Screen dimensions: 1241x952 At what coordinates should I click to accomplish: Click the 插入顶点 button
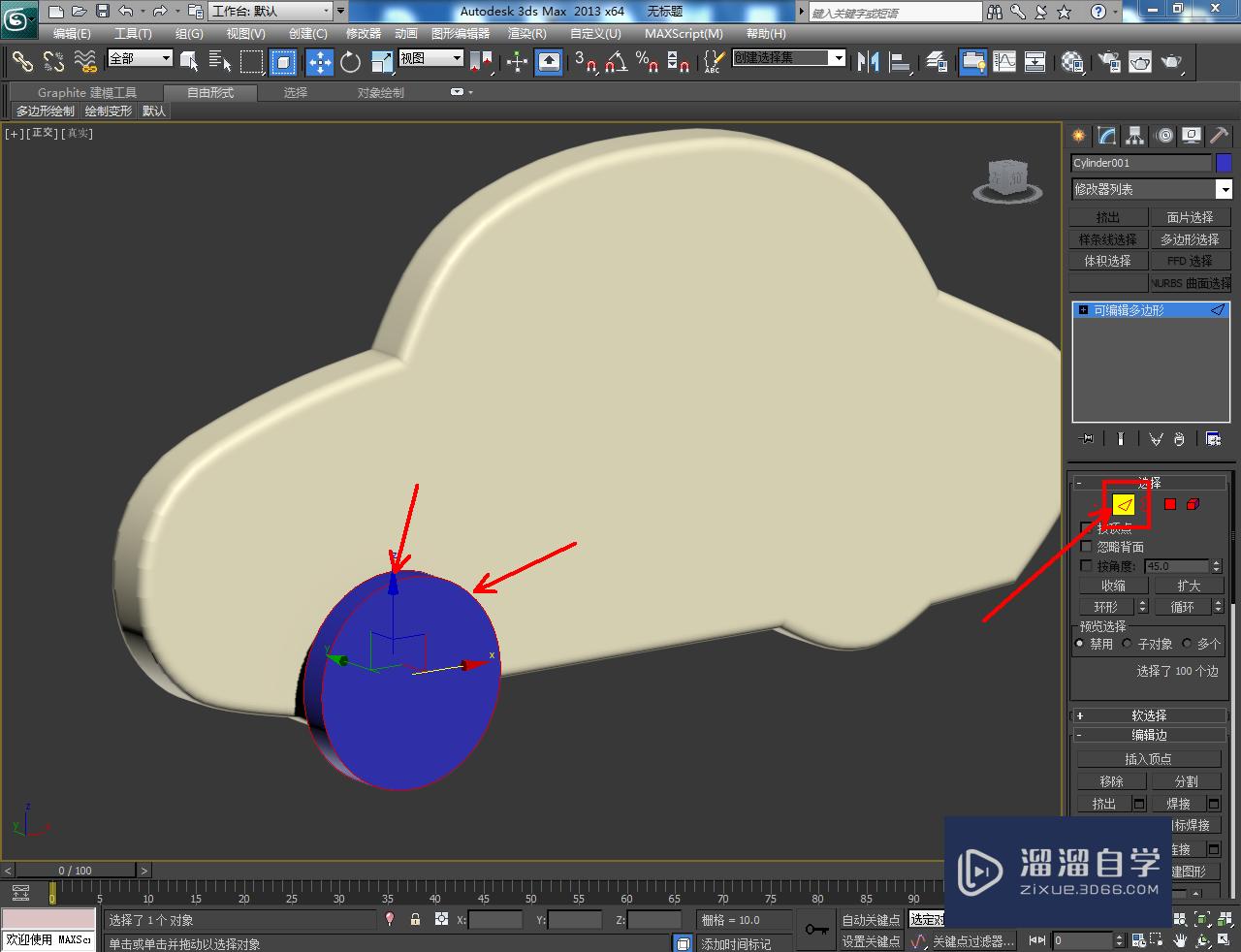click(1149, 759)
